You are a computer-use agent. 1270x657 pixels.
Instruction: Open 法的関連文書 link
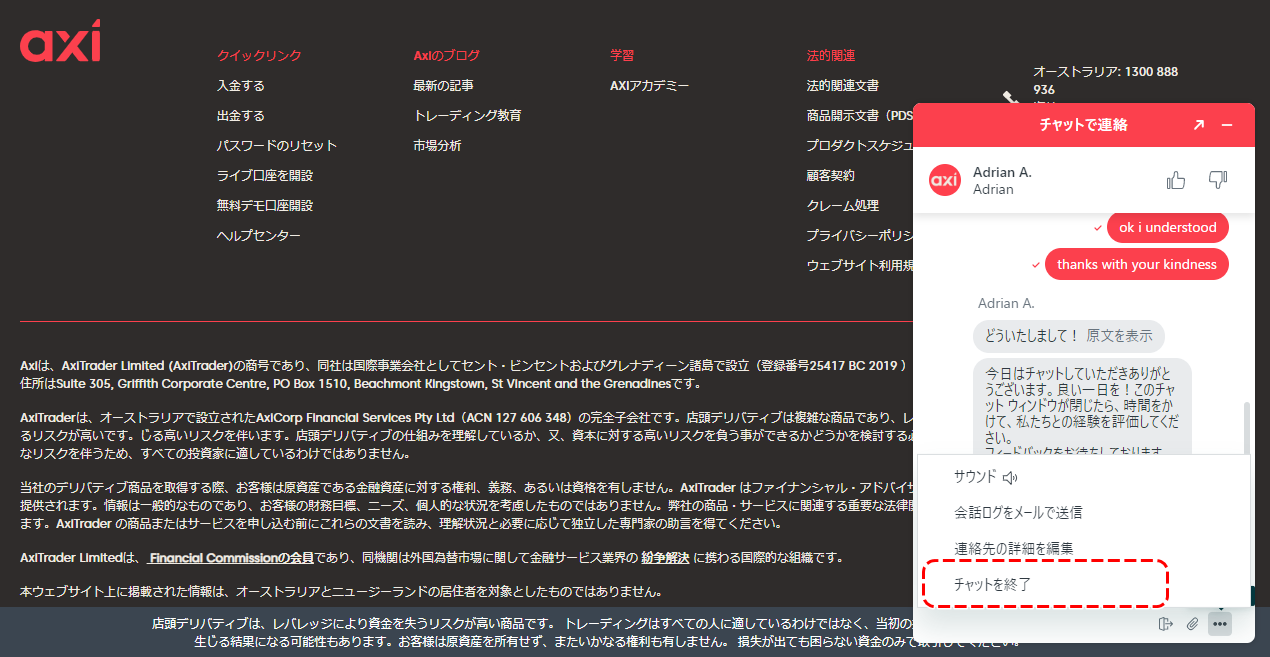843,86
